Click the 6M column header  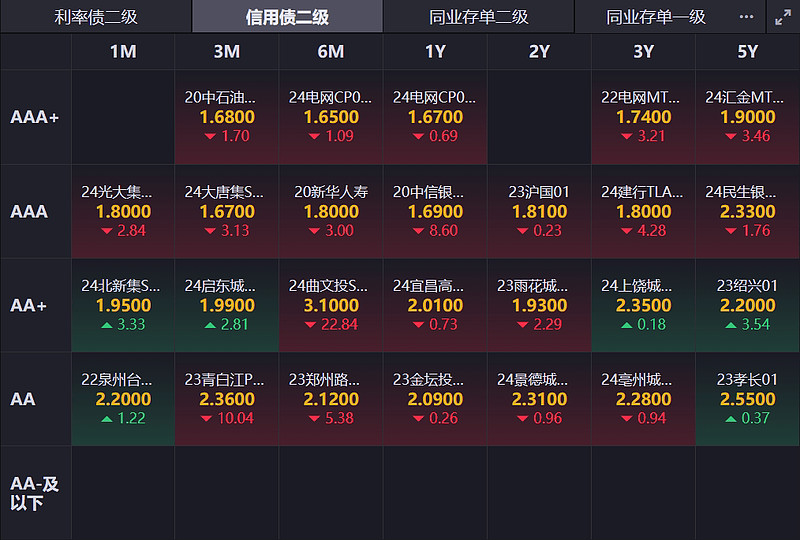pos(331,52)
